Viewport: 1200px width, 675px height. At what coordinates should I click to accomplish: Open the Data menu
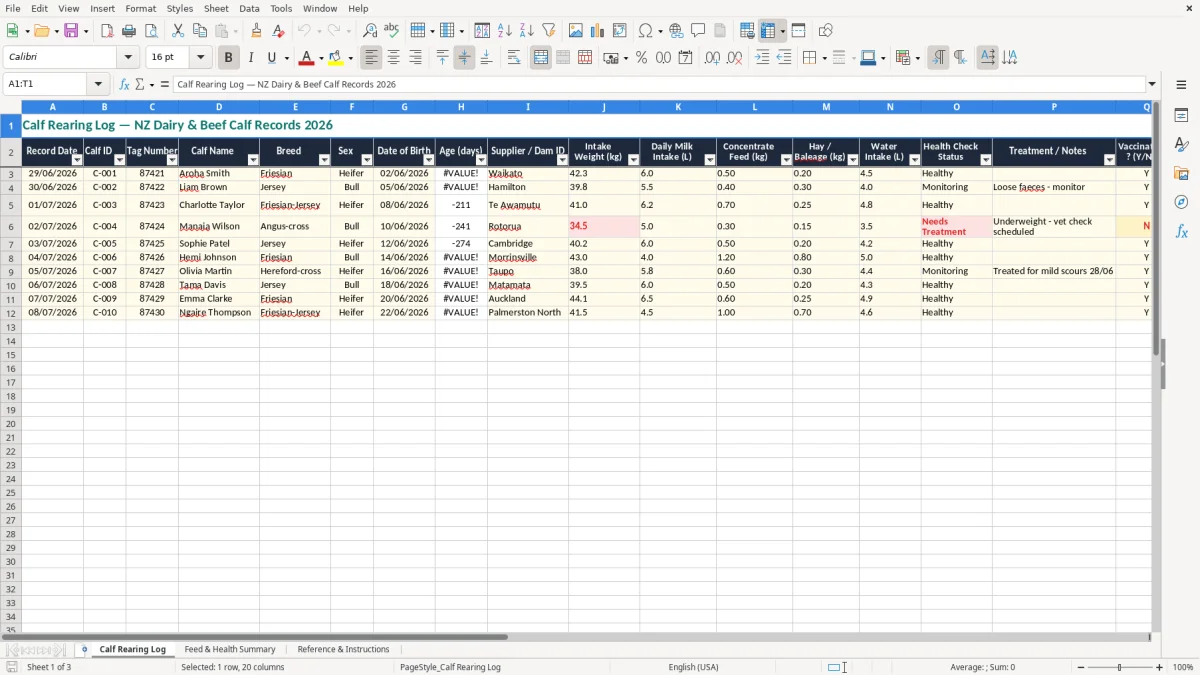coord(249,8)
